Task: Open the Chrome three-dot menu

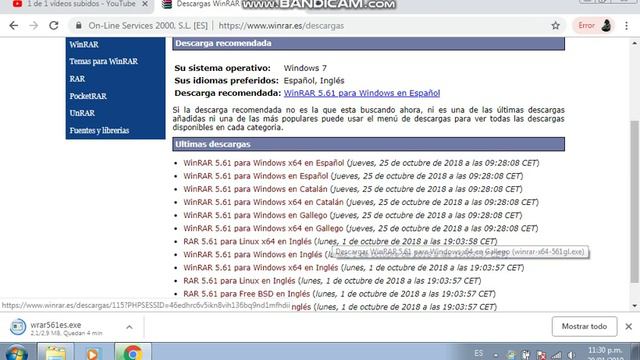Action: (x=627, y=26)
